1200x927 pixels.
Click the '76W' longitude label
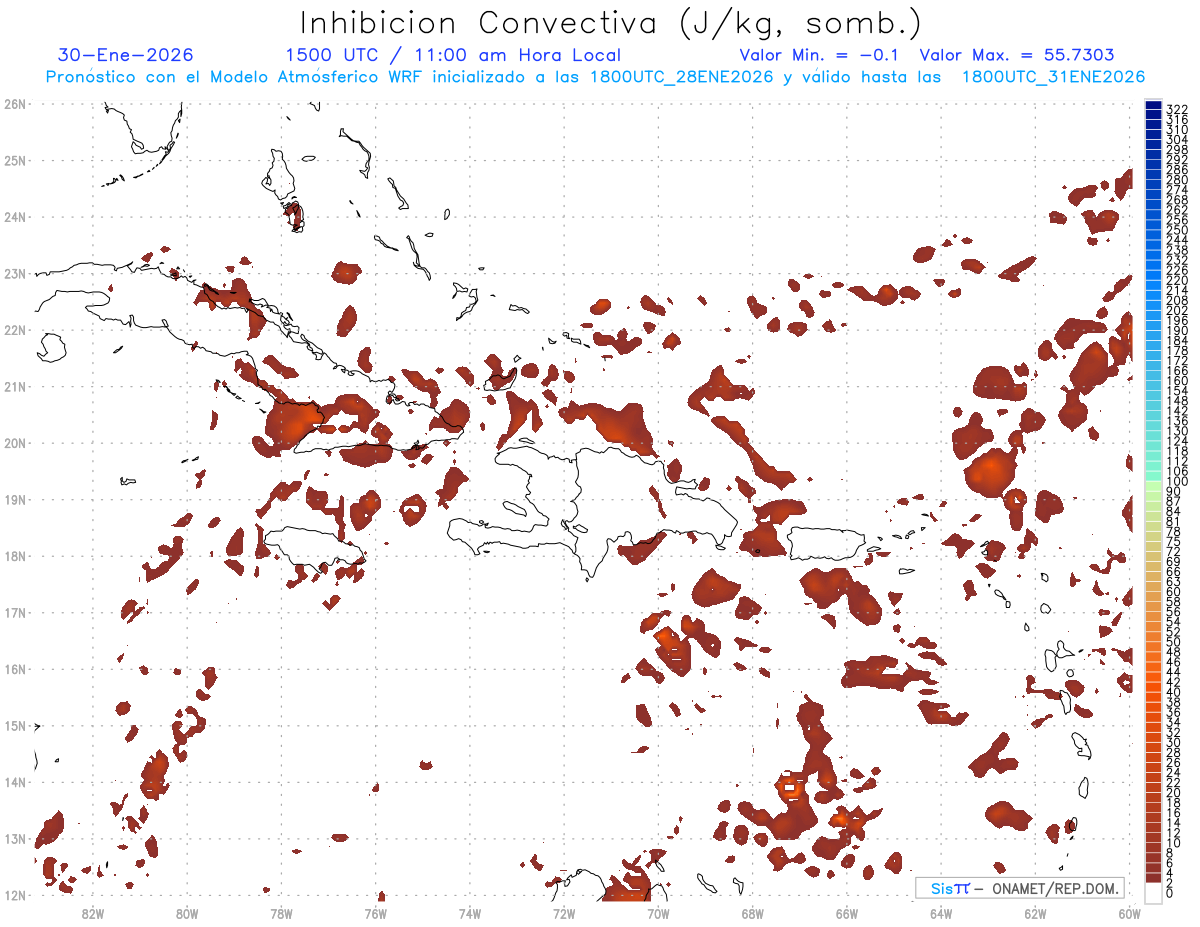tap(376, 913)
